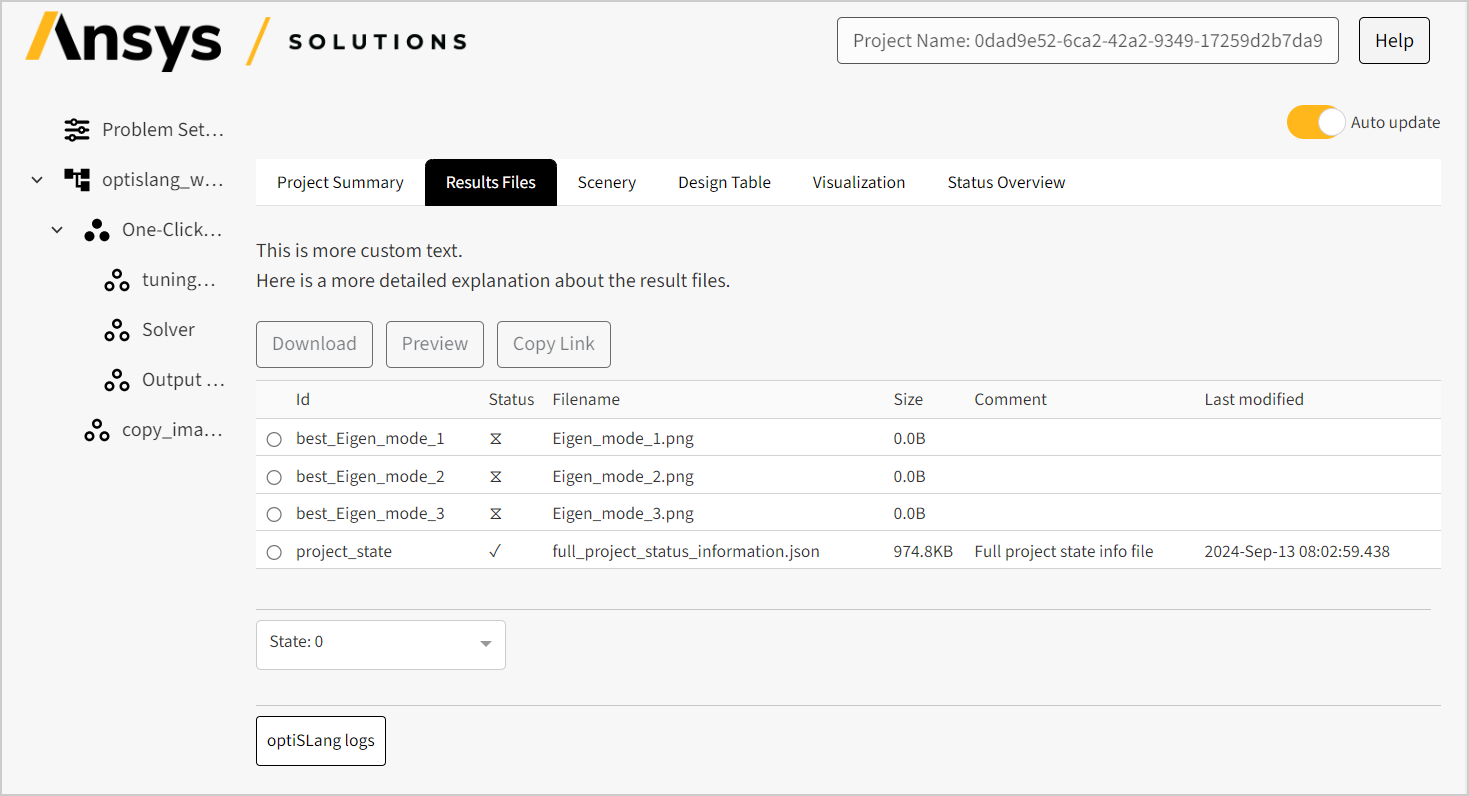
Task: Click the Full project state info file comment
Action: [1064, 551]
